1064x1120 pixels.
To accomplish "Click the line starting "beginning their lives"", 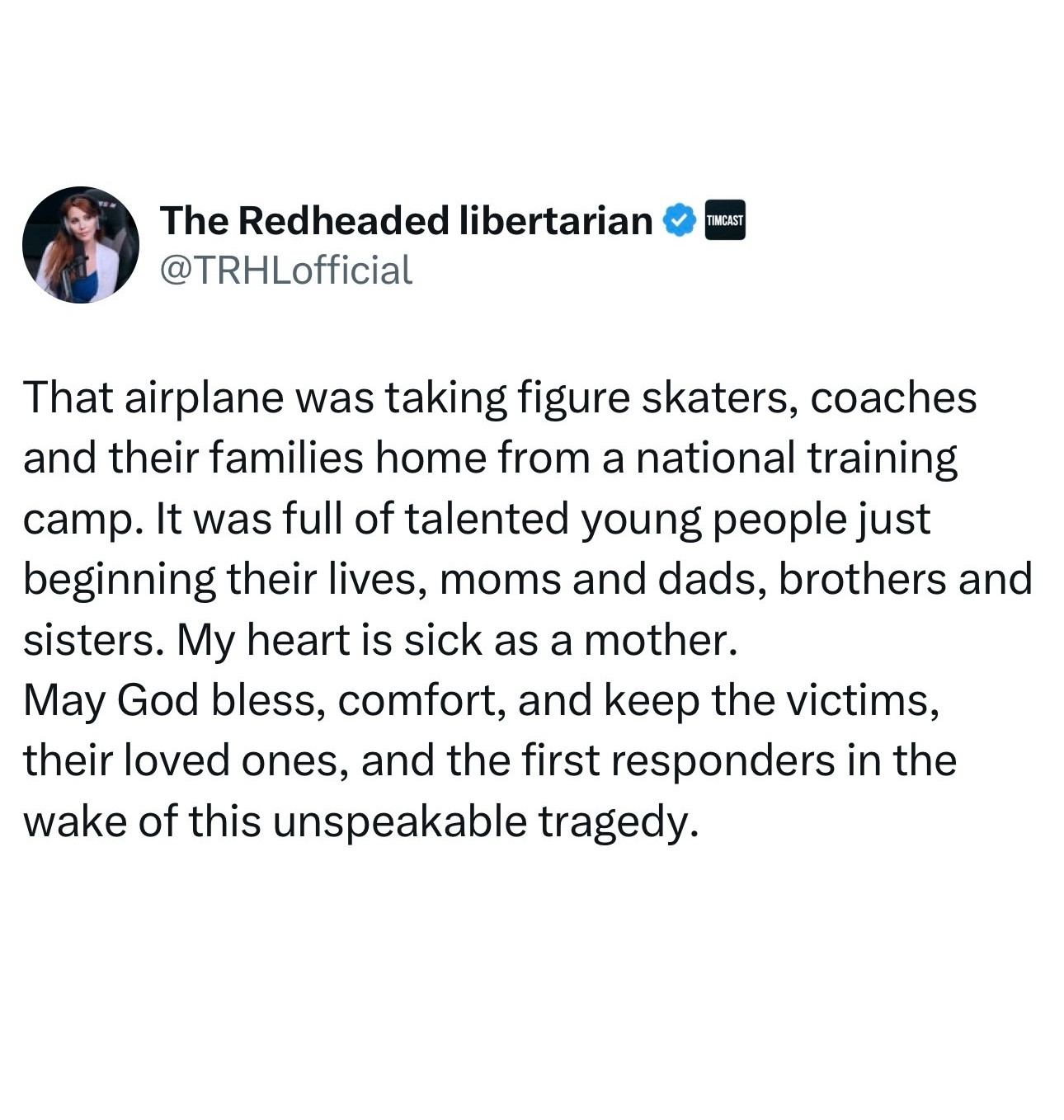I will [528, 579].
